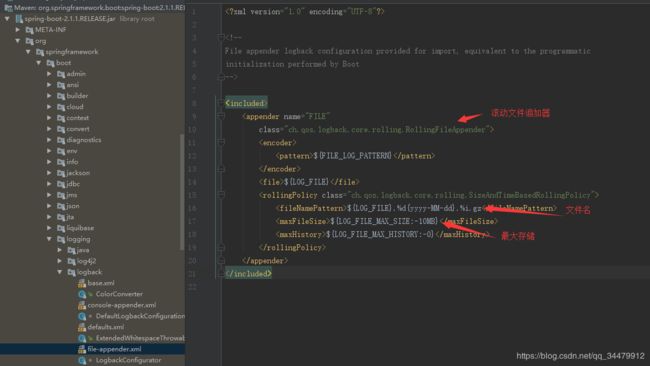This screenshot has height=366, width=650.
Task: Click the META-INF folder icon
Action: [x=29, y=30]
